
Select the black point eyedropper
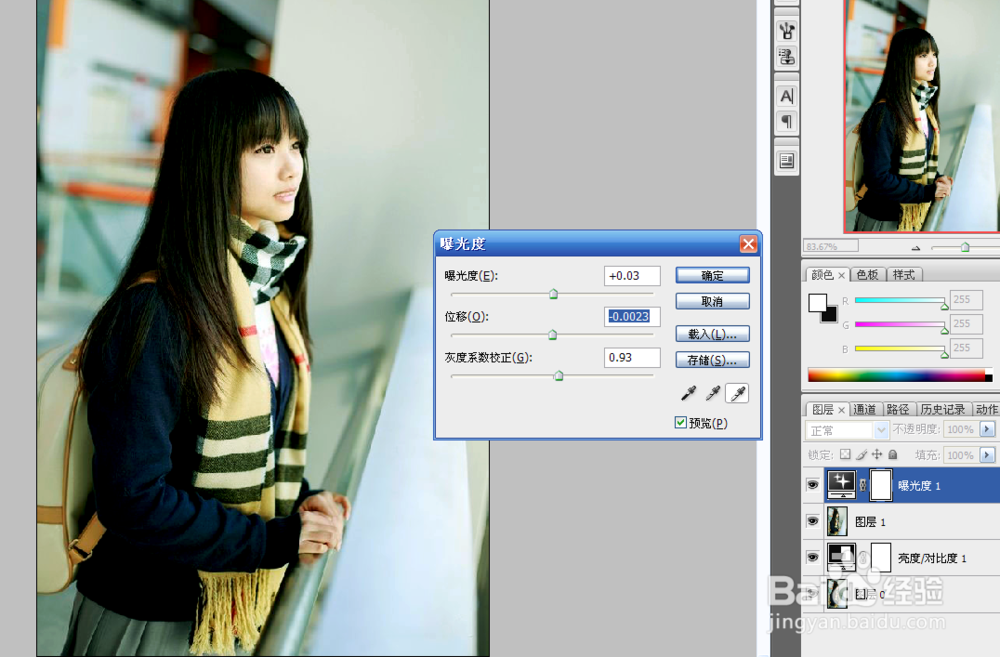[689, 394]
